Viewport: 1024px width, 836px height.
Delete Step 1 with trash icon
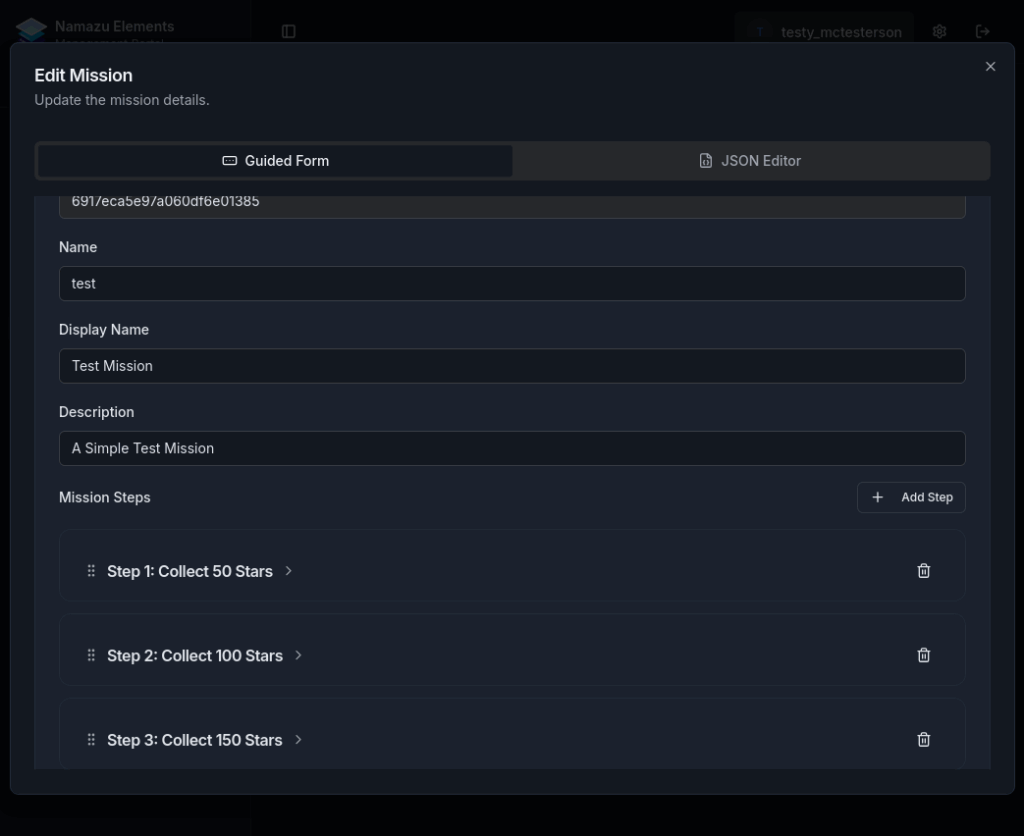(923, 571)
